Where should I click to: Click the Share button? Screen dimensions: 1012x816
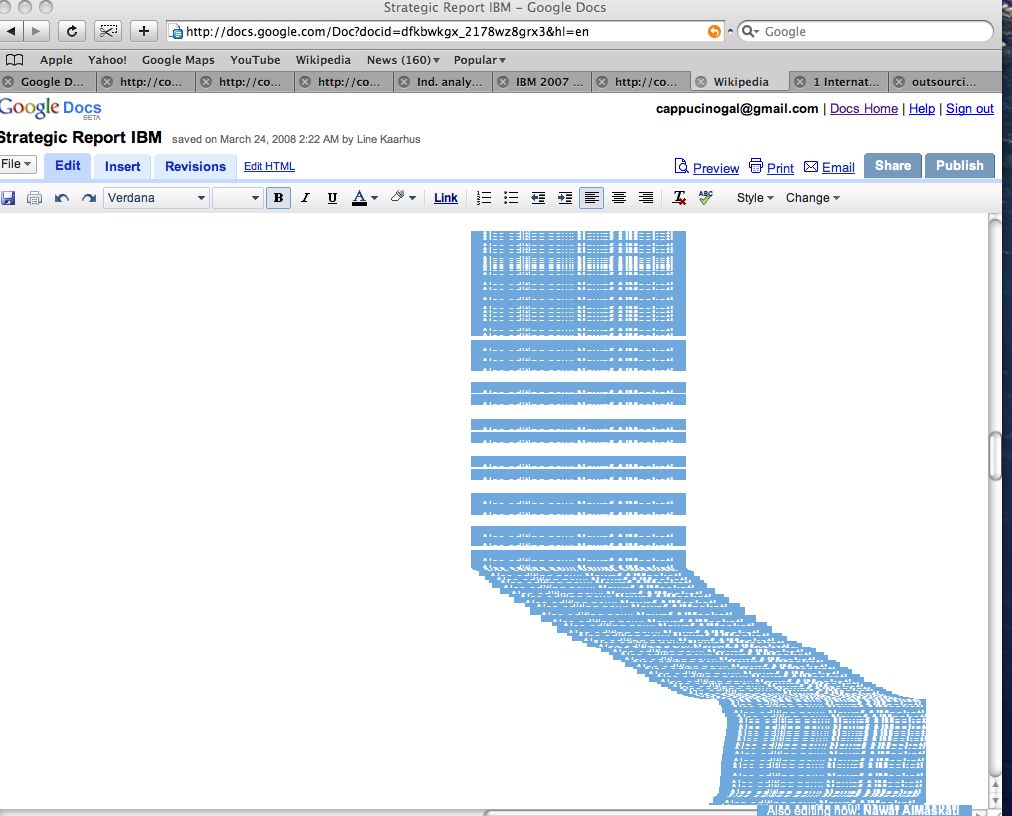(x=893, y=166)
